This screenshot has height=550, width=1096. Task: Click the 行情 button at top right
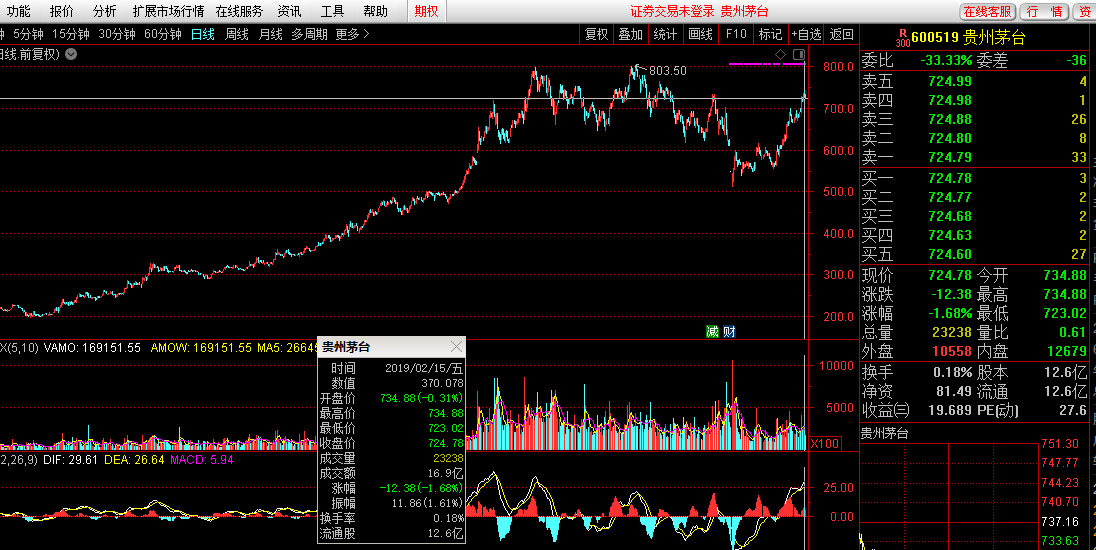point(1044,11)
